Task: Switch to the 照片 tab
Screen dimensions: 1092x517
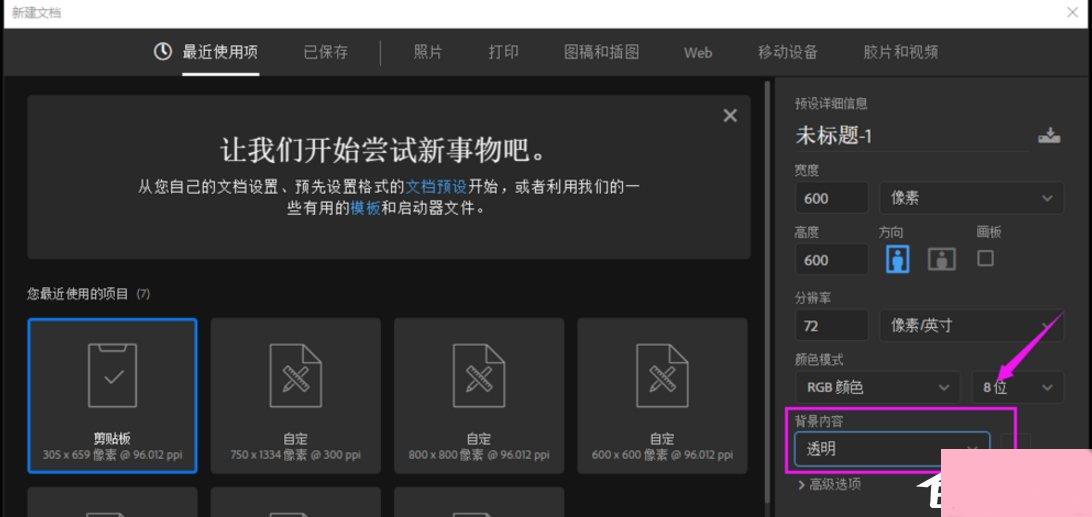Action: click(x=428, y=52)
